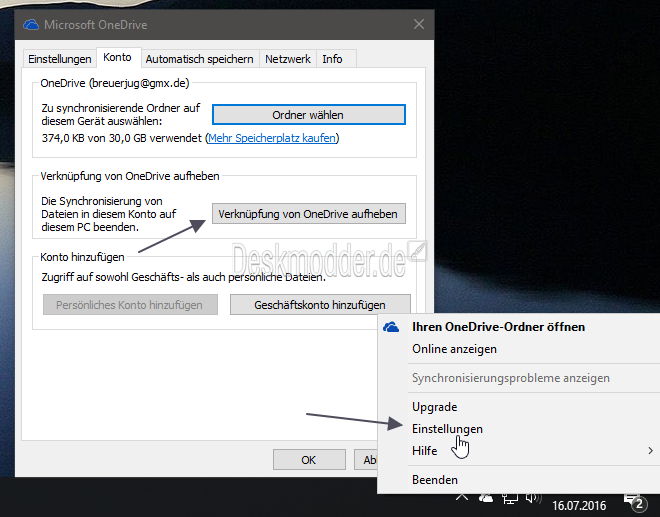Click the OneDrive tray icon in the taskbar
The height and width of the screenshot is (517, 660).
(x=486, y=498)
